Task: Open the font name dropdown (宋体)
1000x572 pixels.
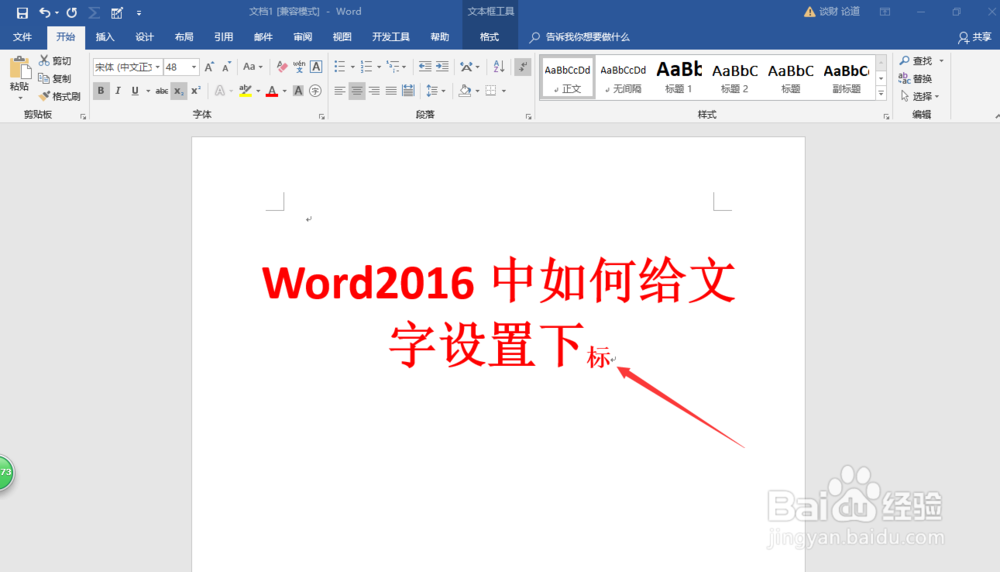Action: click(x=158, y=67)
